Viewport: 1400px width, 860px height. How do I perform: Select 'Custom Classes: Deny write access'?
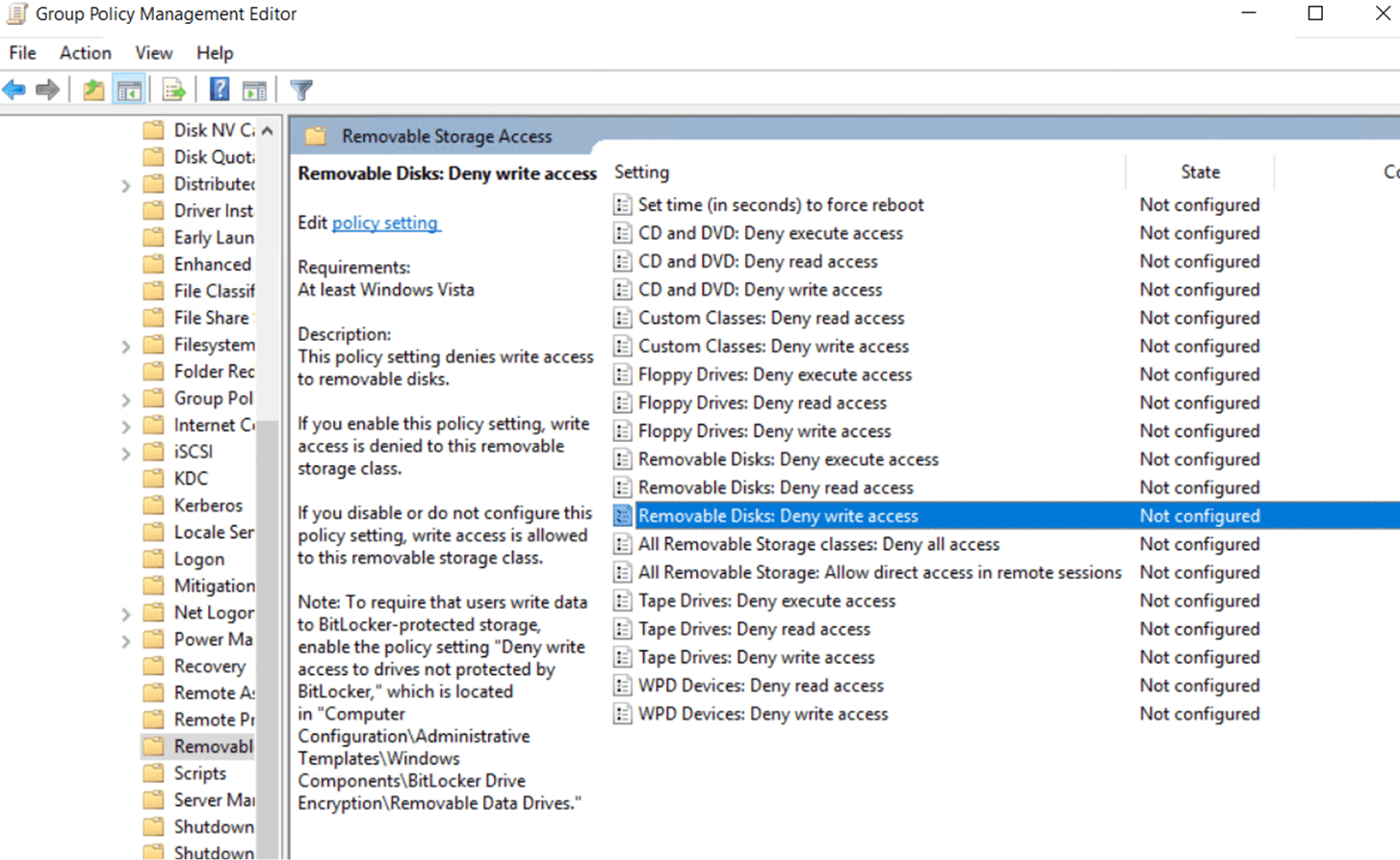point(773,346)
